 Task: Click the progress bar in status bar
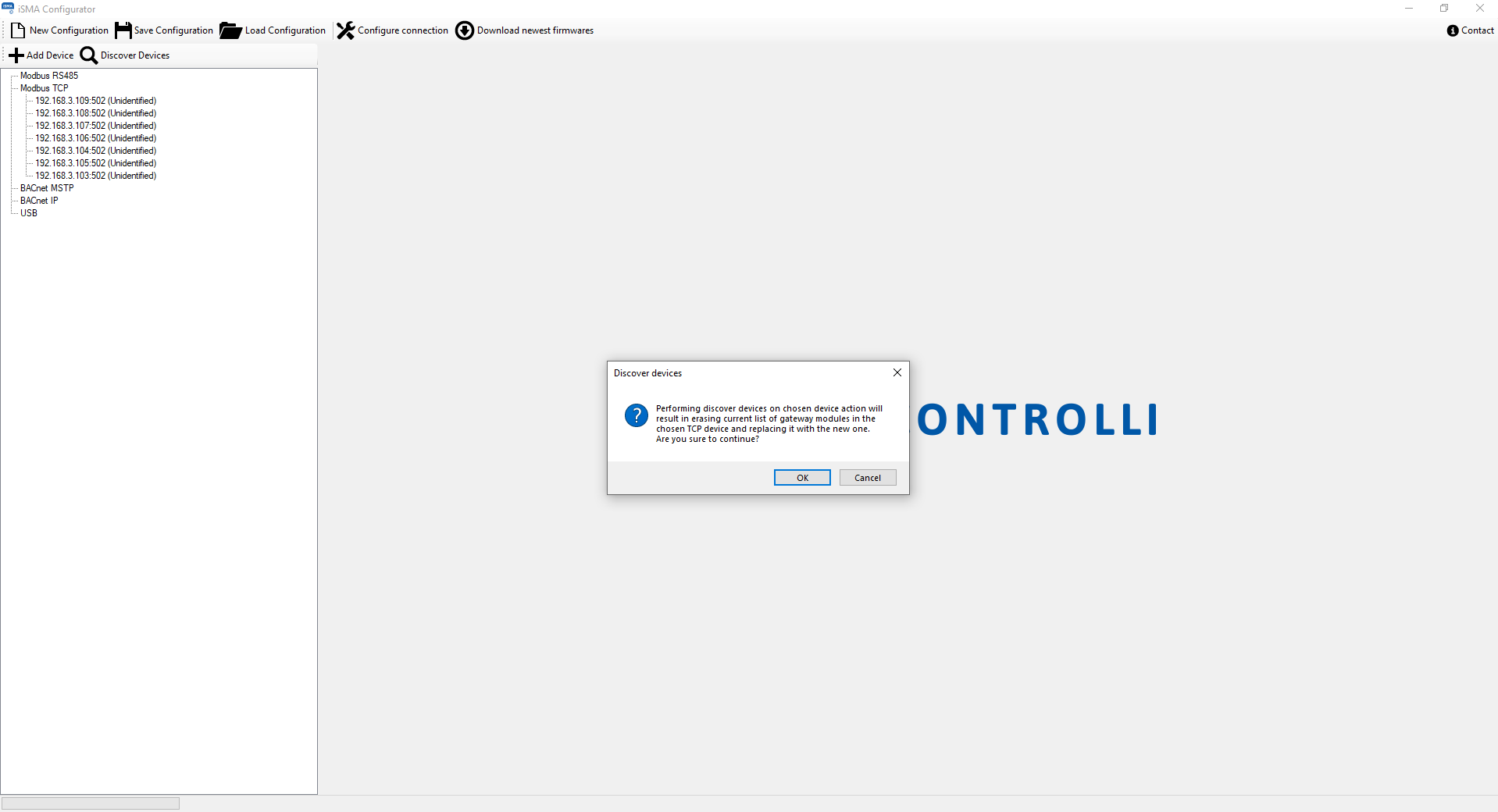tap(91, 803)
